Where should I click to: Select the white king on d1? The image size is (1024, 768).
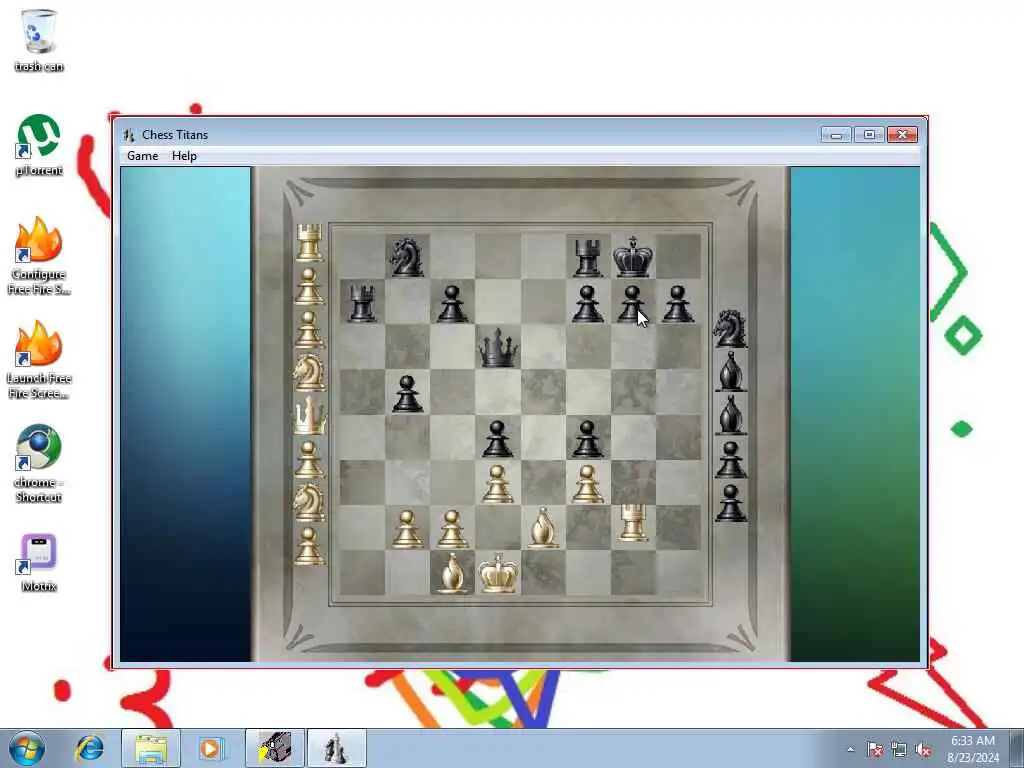498,573
